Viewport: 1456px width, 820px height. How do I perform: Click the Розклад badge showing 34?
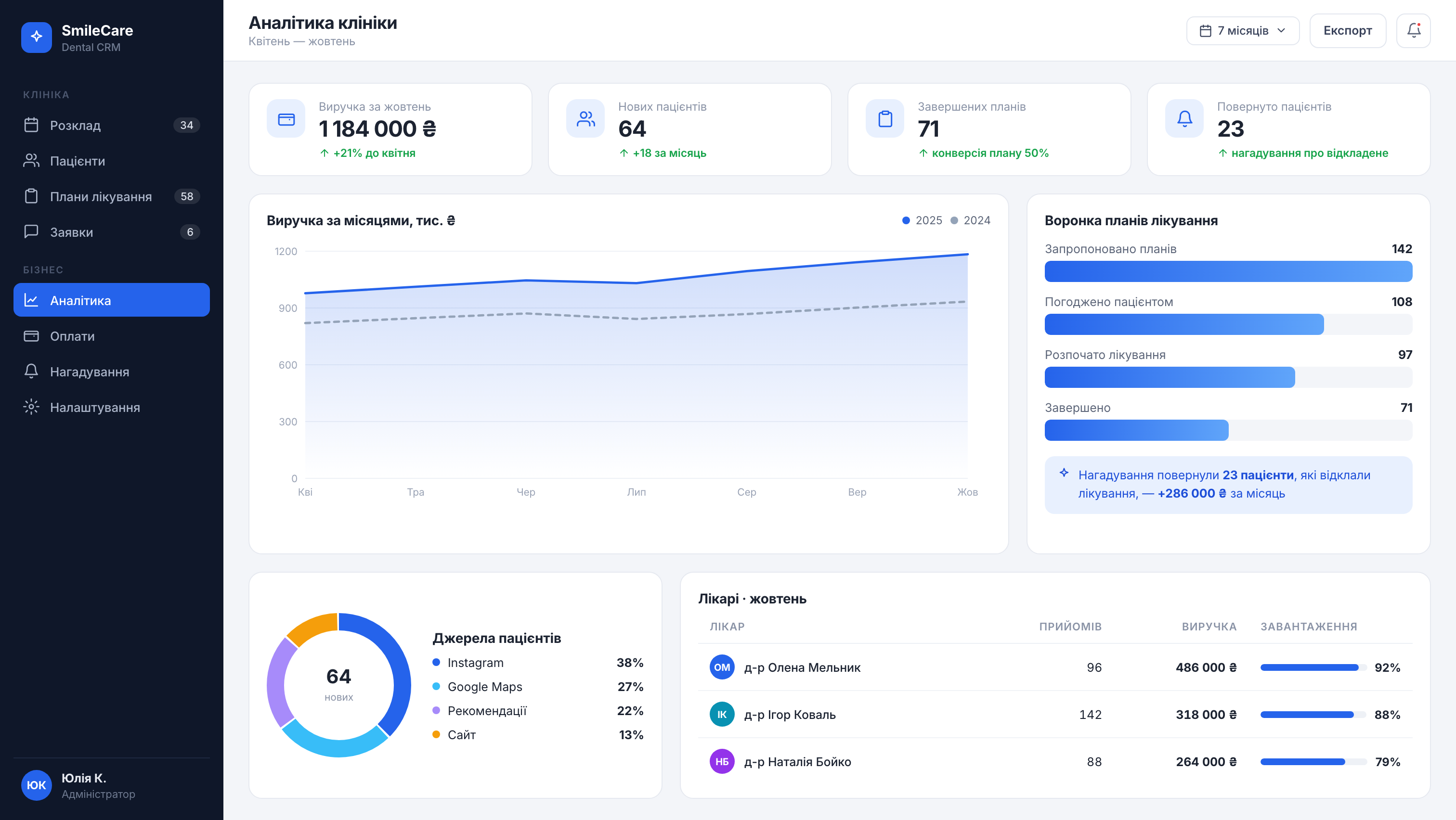point(186,125)
